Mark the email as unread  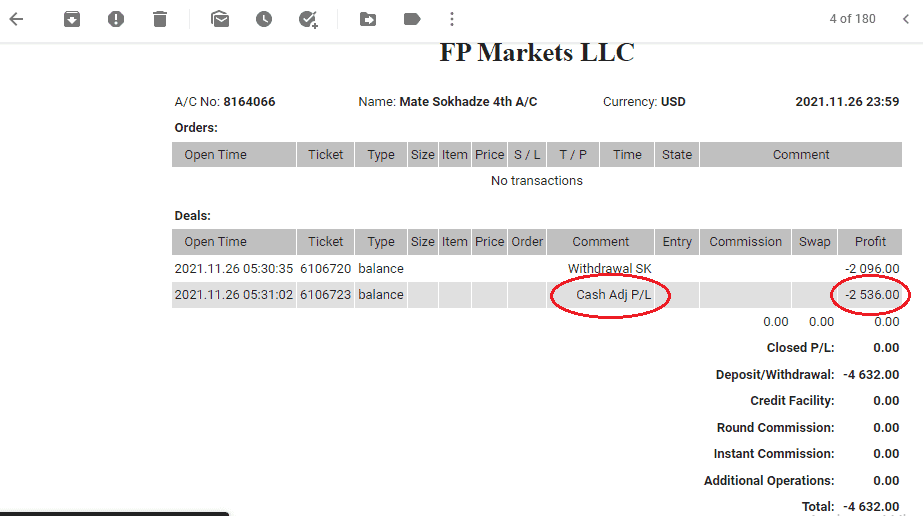click(x=220, y=19)
